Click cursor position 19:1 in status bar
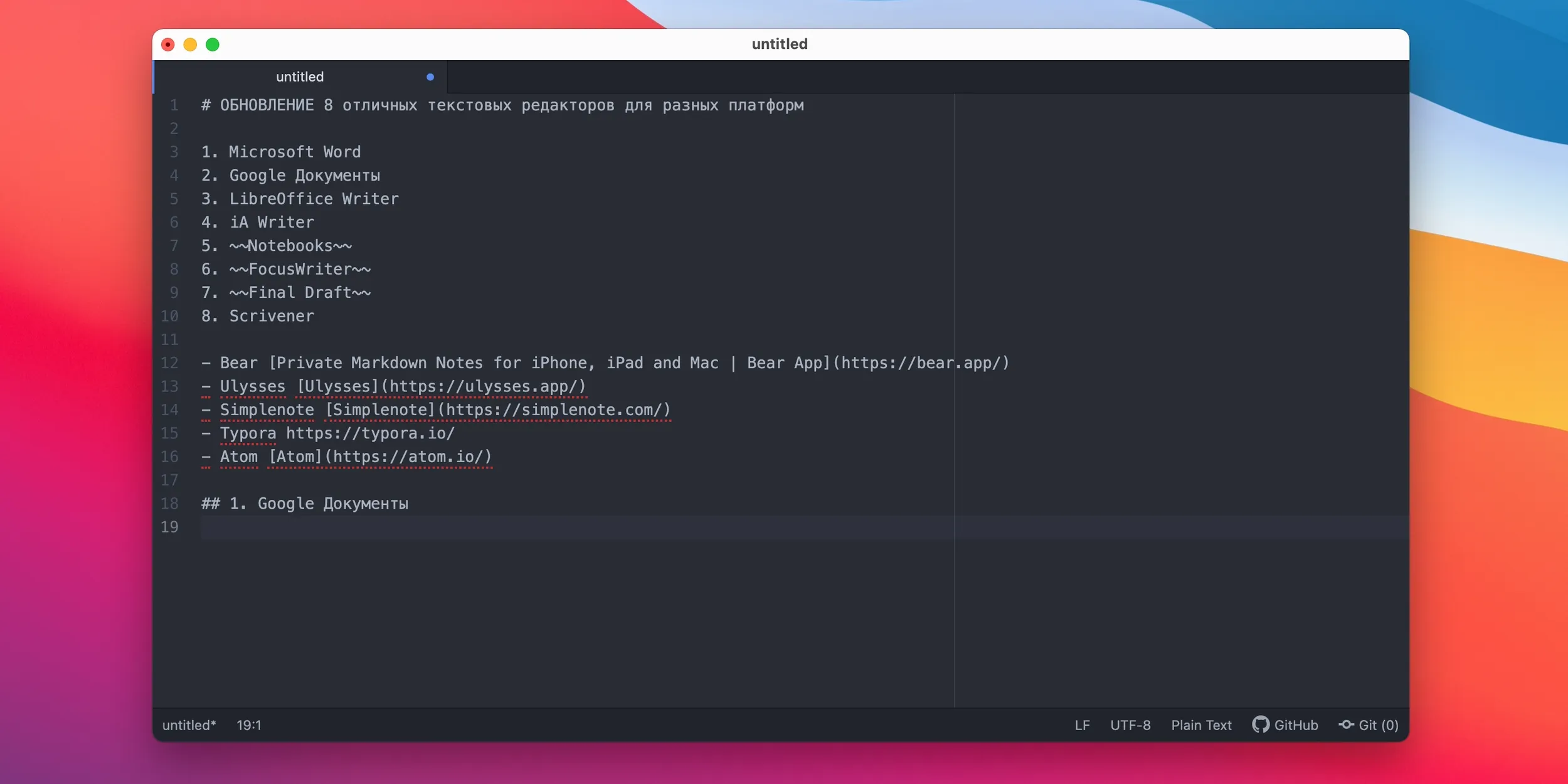 [x=249, y=725]
